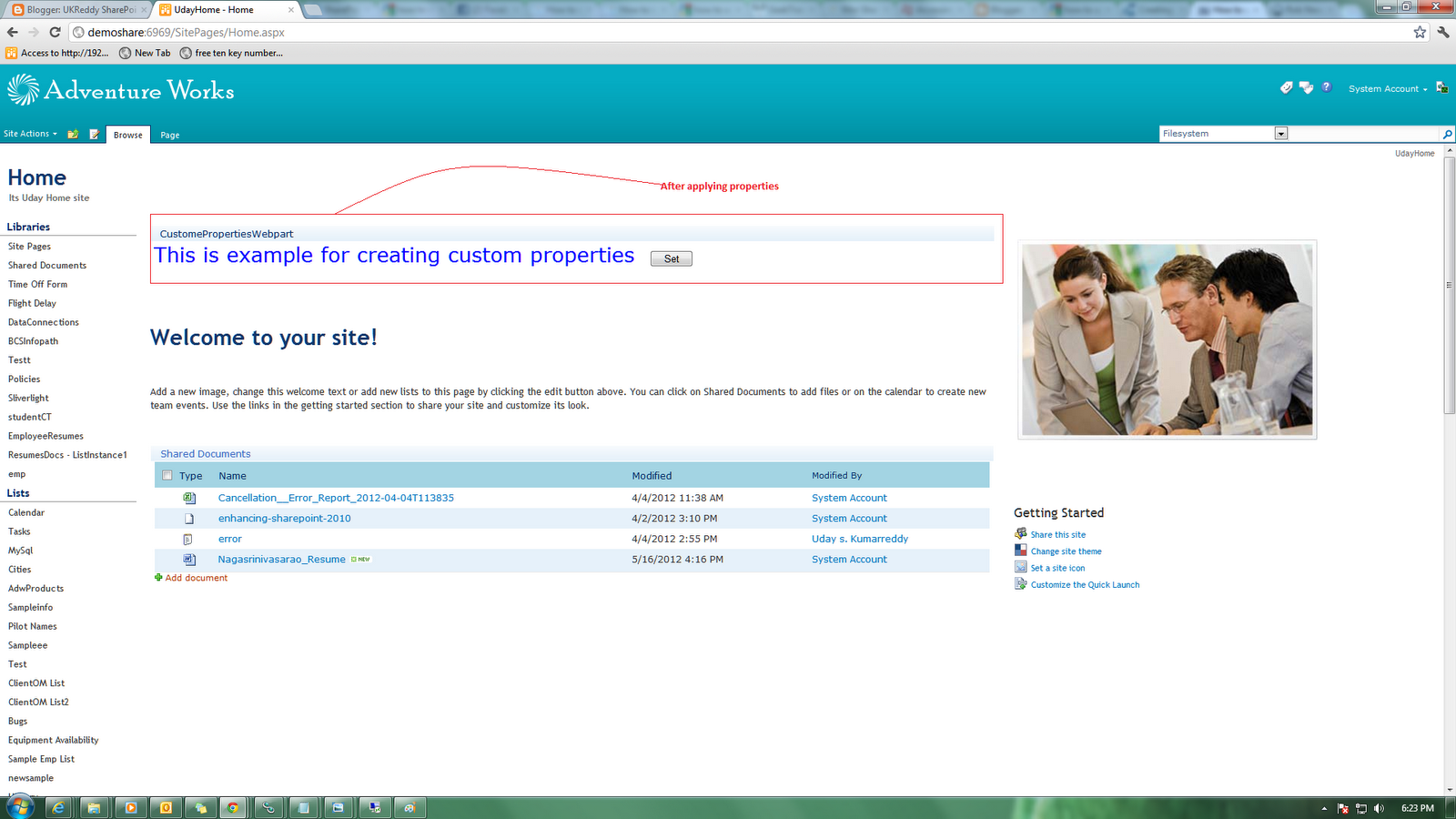Expand the System Account menu

point(1388,88)
